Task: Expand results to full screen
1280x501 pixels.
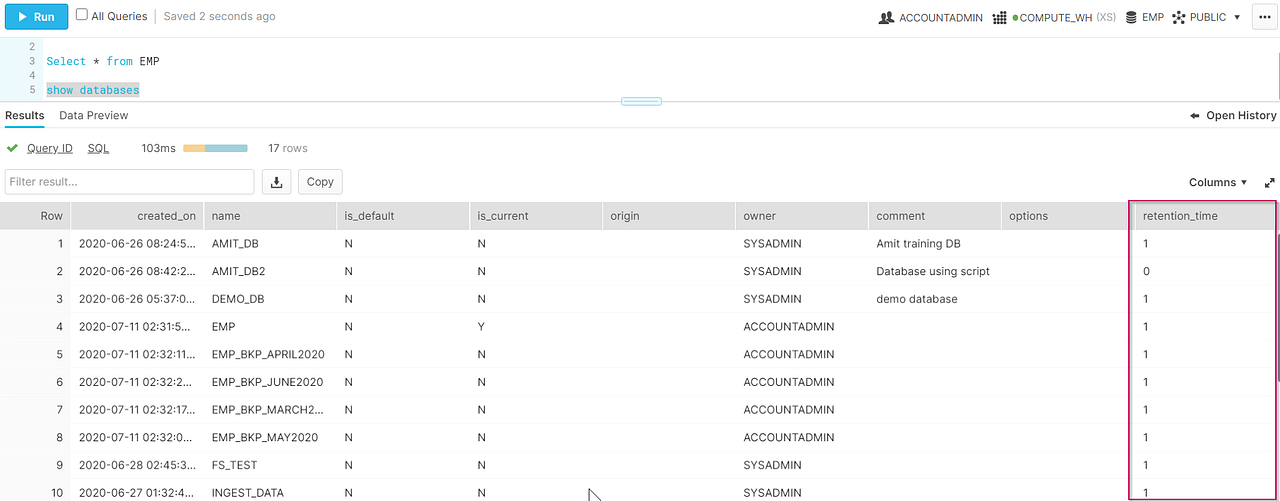Action: pyautogui.click(x=1270, y=182)
